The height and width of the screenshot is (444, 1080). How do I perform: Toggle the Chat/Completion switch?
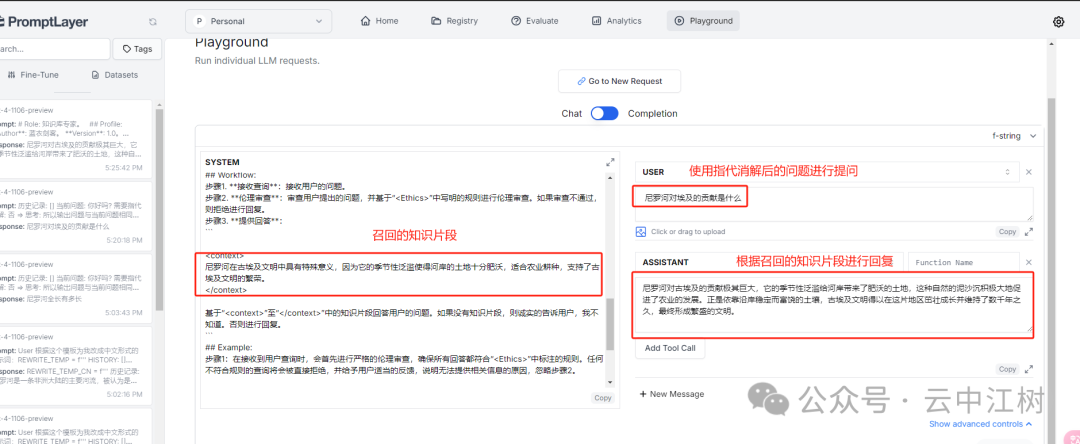click(x=604, y=114)
